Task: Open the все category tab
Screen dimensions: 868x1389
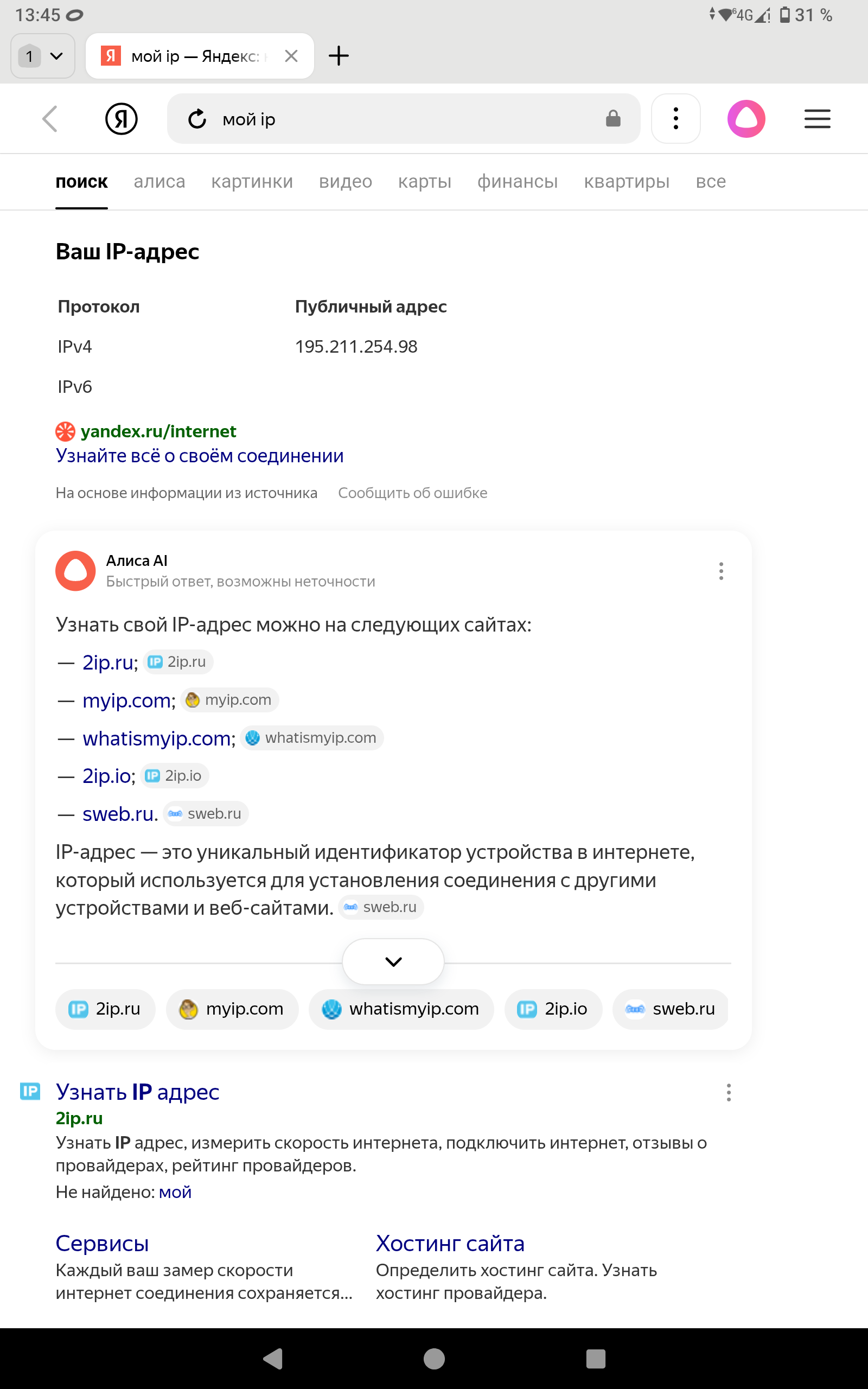Action: pyautogui.click(x=711, y=181)
